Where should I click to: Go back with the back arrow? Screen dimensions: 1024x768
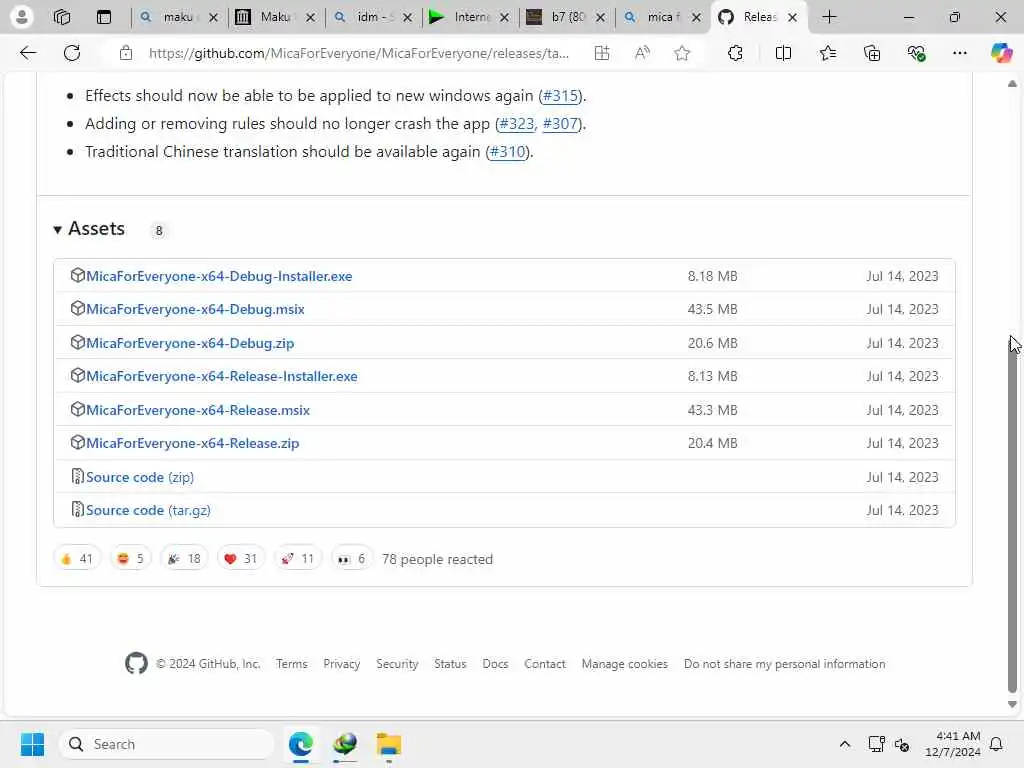28,53
